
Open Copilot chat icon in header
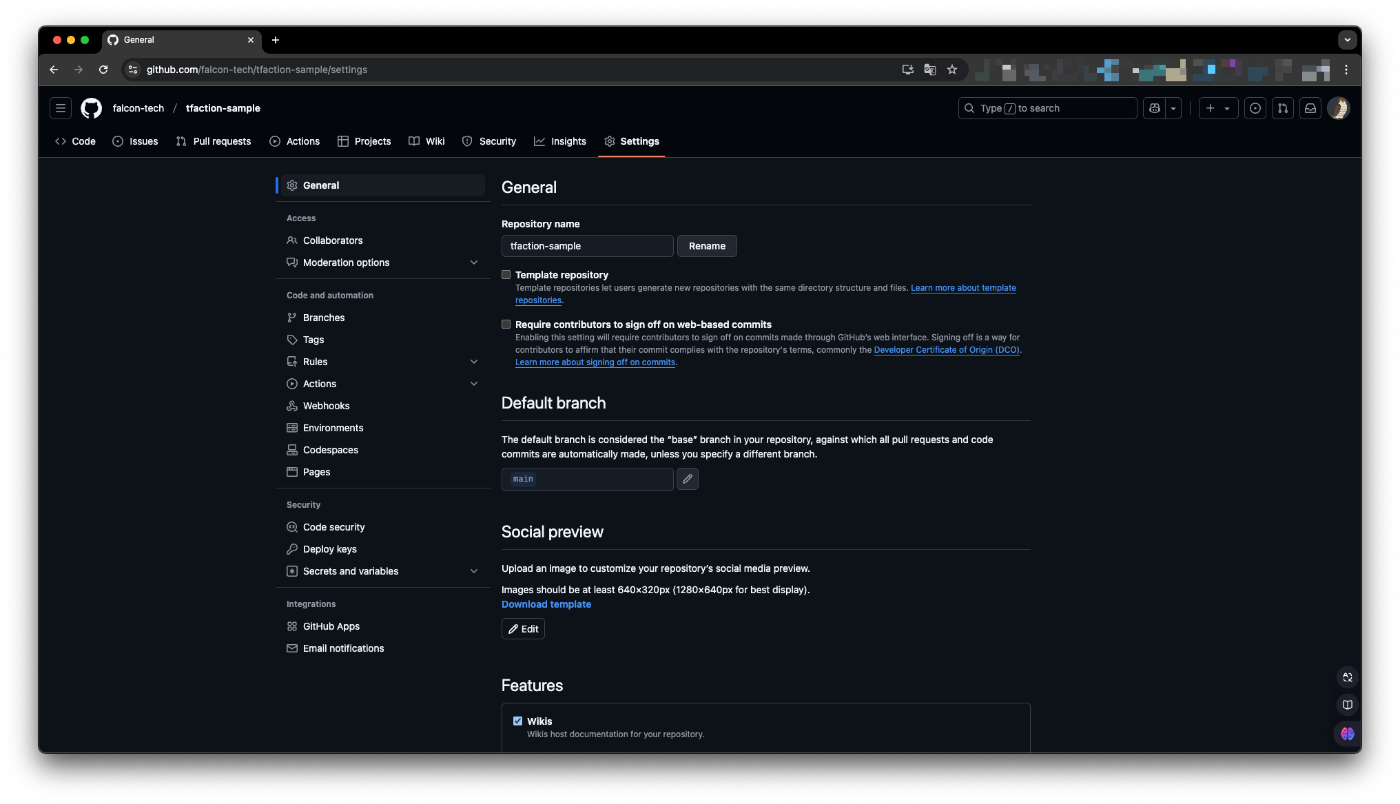tap(1154, 108)
